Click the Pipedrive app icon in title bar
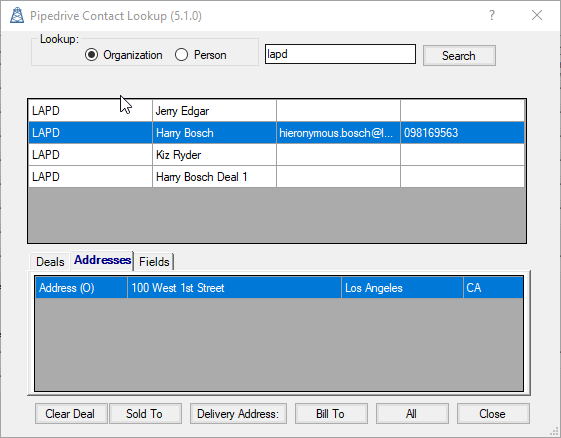 [16, 15]
